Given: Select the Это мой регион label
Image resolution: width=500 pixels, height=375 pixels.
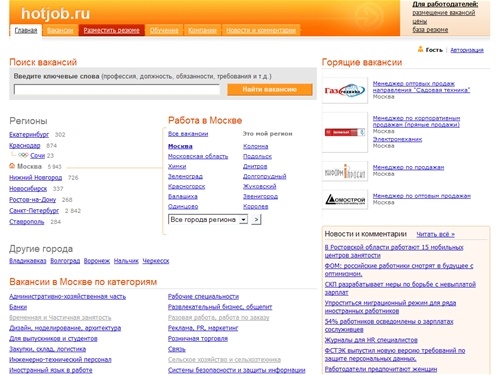Looking at the screenshot, I should pos(267,134).
